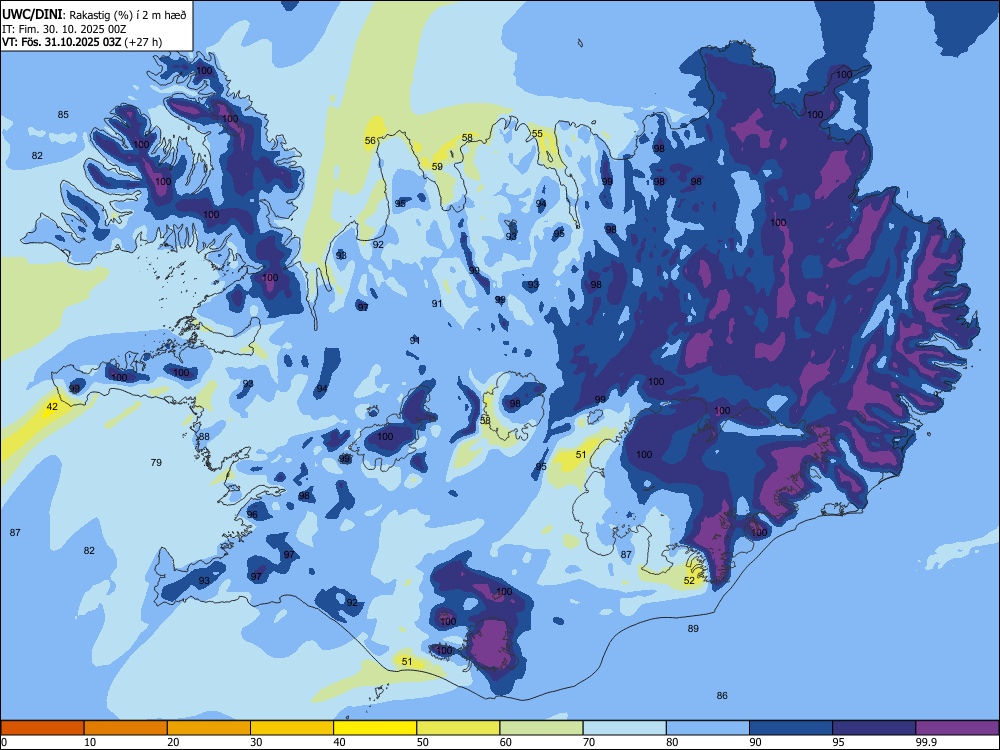Click the '88' humidity value on the map
The width and height of the screenshot is (1000, 750).
(204, 436)
